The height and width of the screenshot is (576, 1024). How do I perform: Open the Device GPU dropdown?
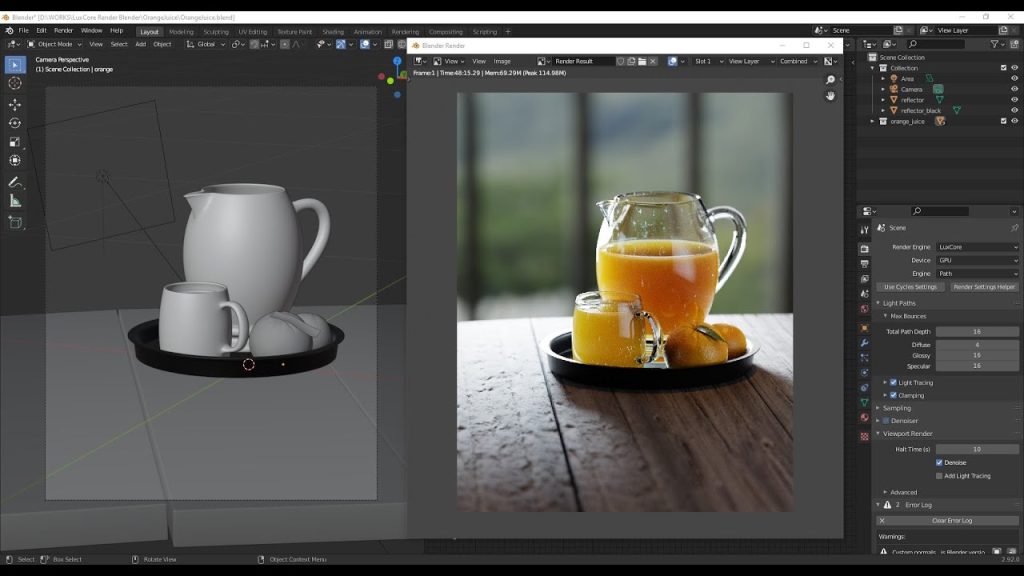(x=977, y=260)
